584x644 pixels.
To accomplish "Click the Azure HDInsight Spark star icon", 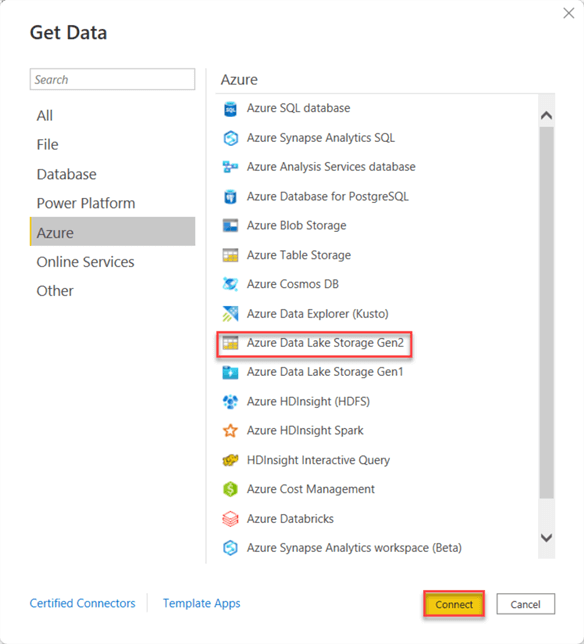I will point(230,430).
